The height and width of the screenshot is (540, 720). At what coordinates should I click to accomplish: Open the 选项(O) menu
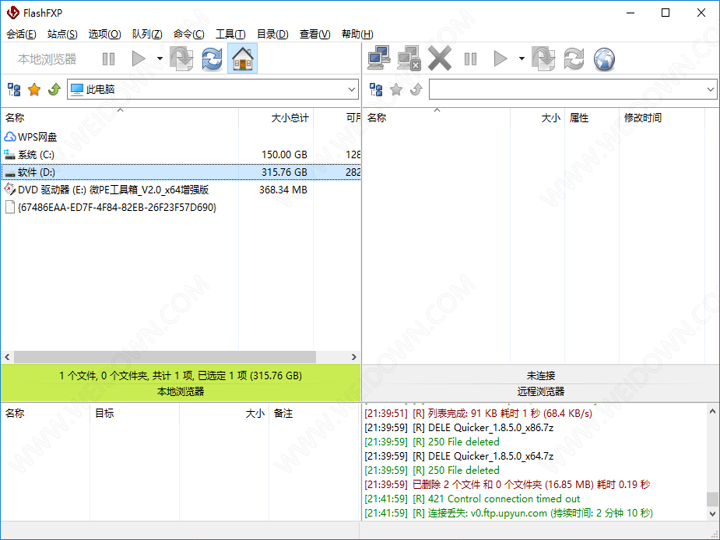(105, 34)
